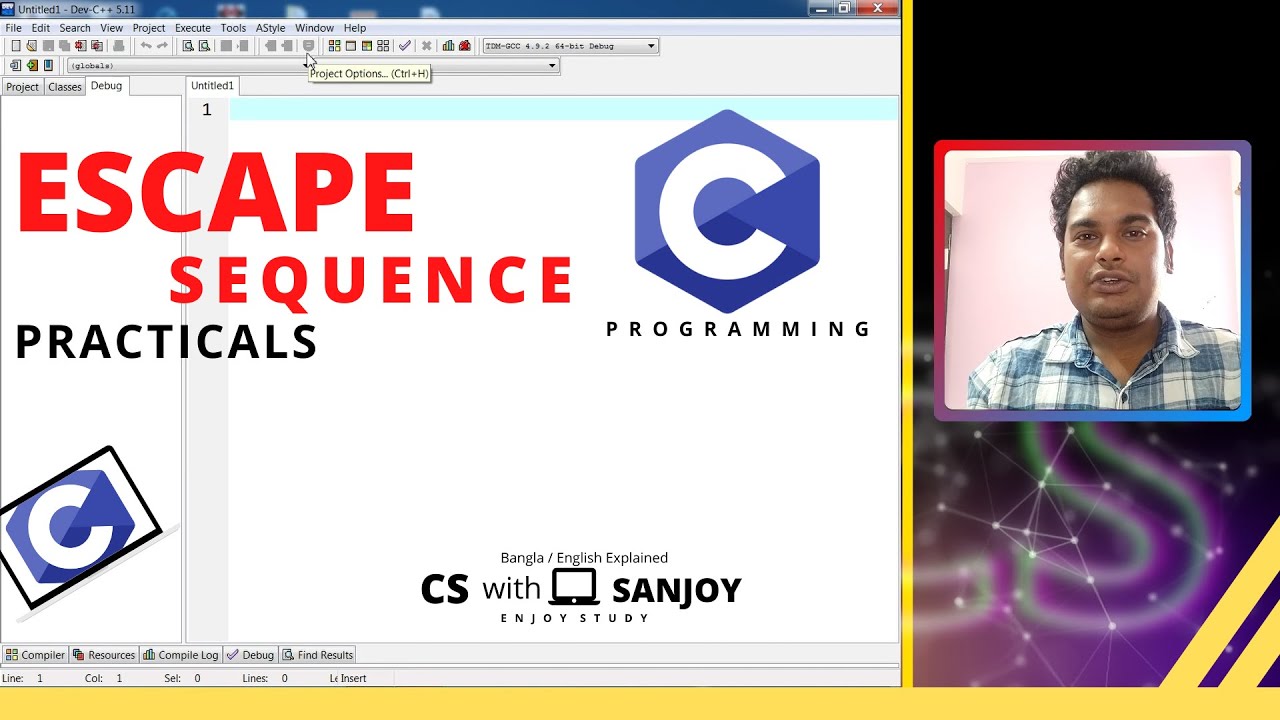
Task: Open the Replace magnifier icon
Action: [204, 46]
